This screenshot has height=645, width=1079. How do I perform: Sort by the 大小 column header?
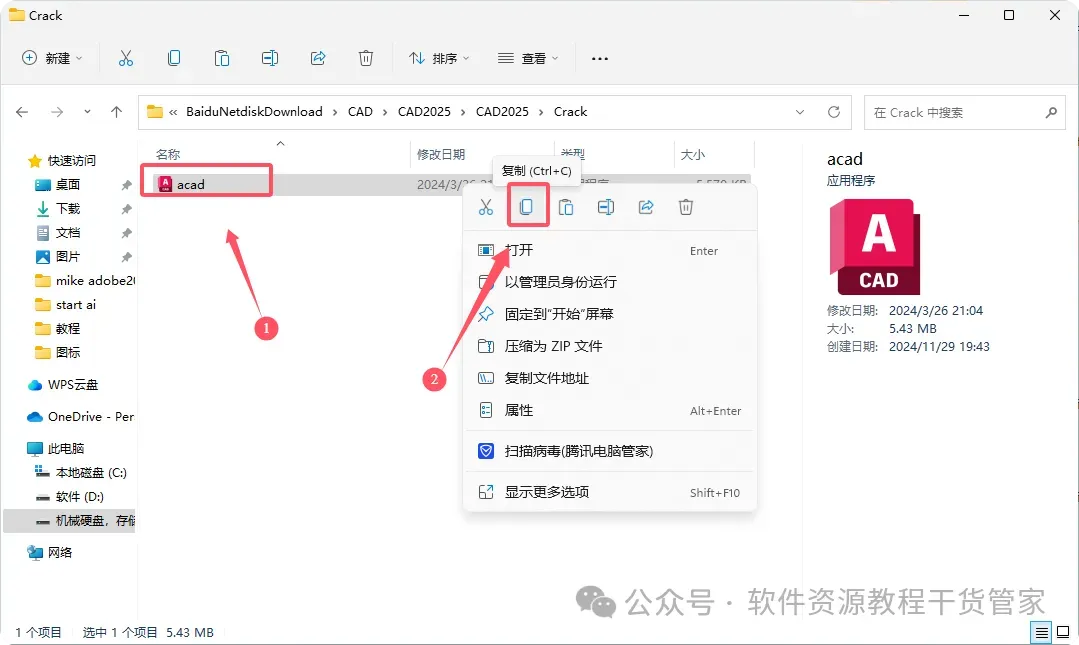[x=692, y=154]
